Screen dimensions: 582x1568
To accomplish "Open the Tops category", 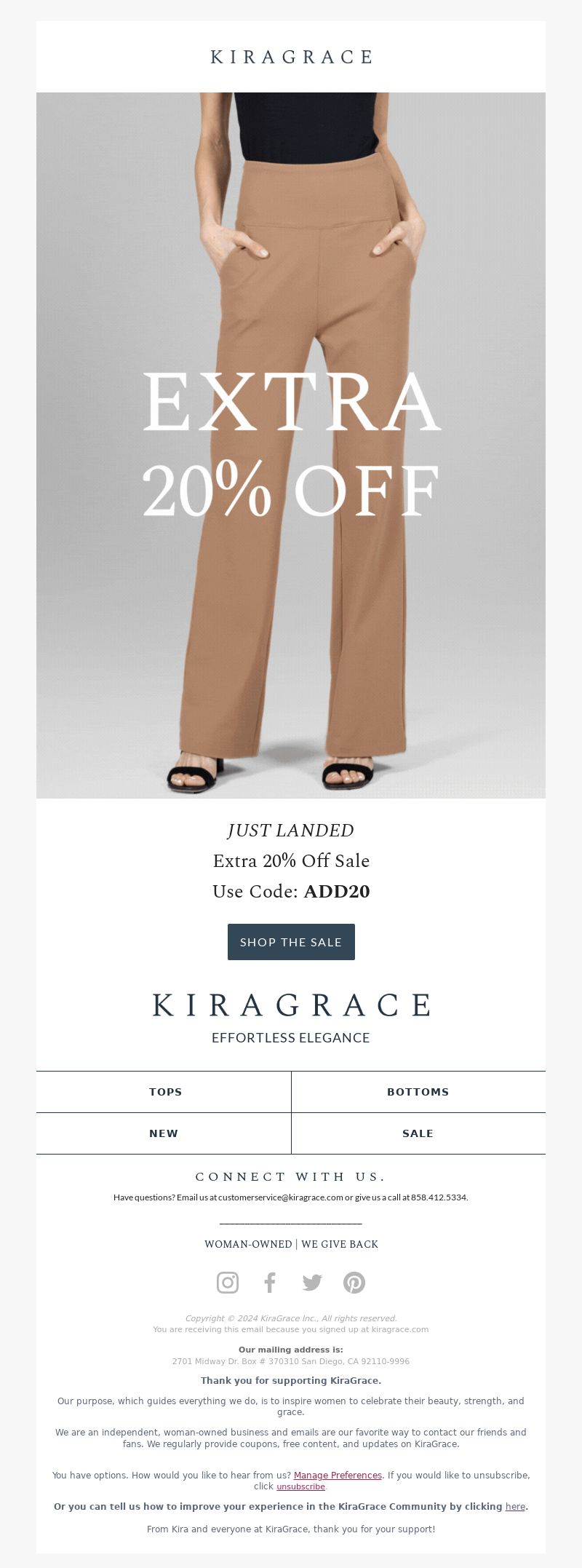I will click(x=164, y=1092).
